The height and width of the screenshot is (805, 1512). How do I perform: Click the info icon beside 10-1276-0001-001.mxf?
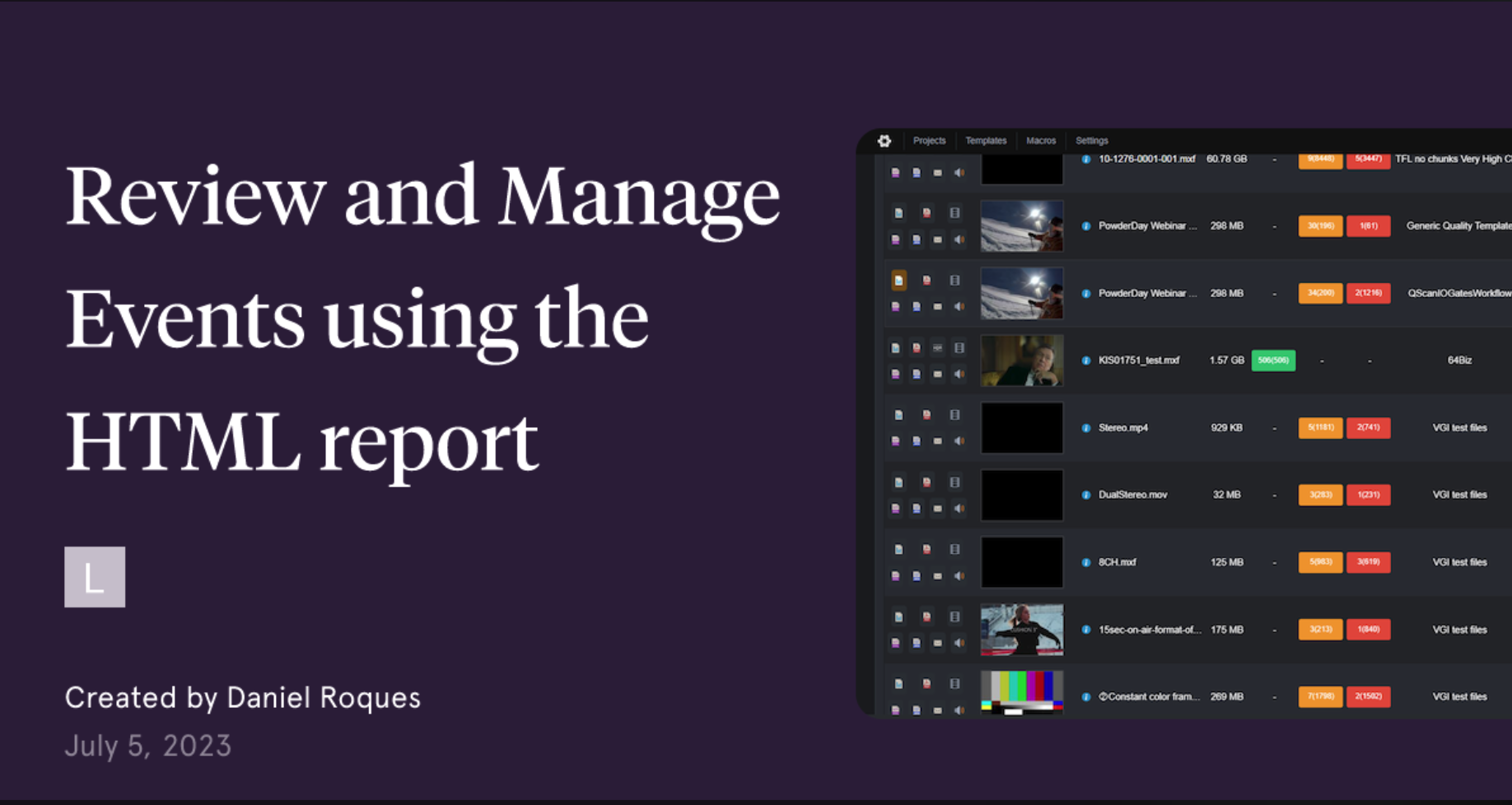(x=1085, y=159)
